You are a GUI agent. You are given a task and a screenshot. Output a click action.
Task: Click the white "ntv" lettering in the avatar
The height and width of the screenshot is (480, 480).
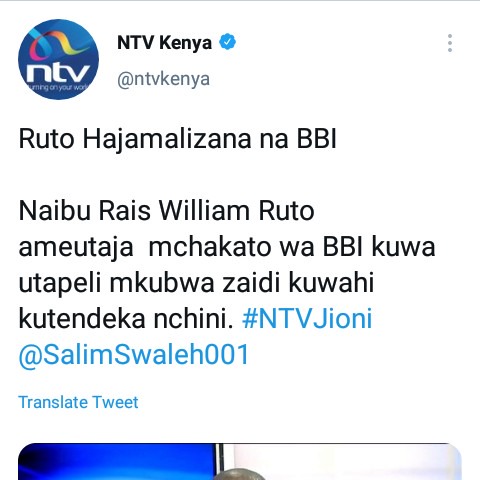pos(58,73)
